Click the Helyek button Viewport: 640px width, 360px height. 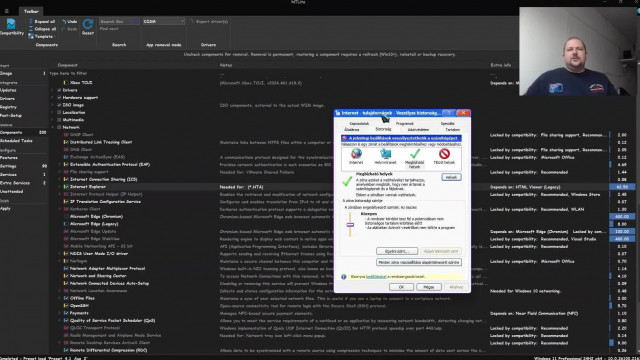click(451, 177)
